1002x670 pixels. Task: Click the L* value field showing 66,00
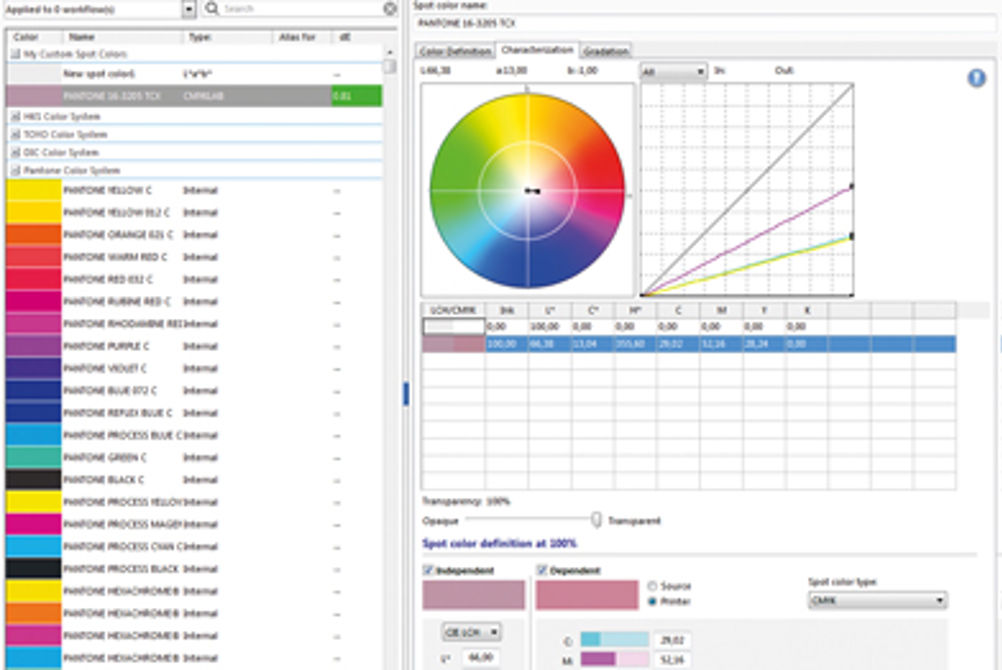(481, 657)
